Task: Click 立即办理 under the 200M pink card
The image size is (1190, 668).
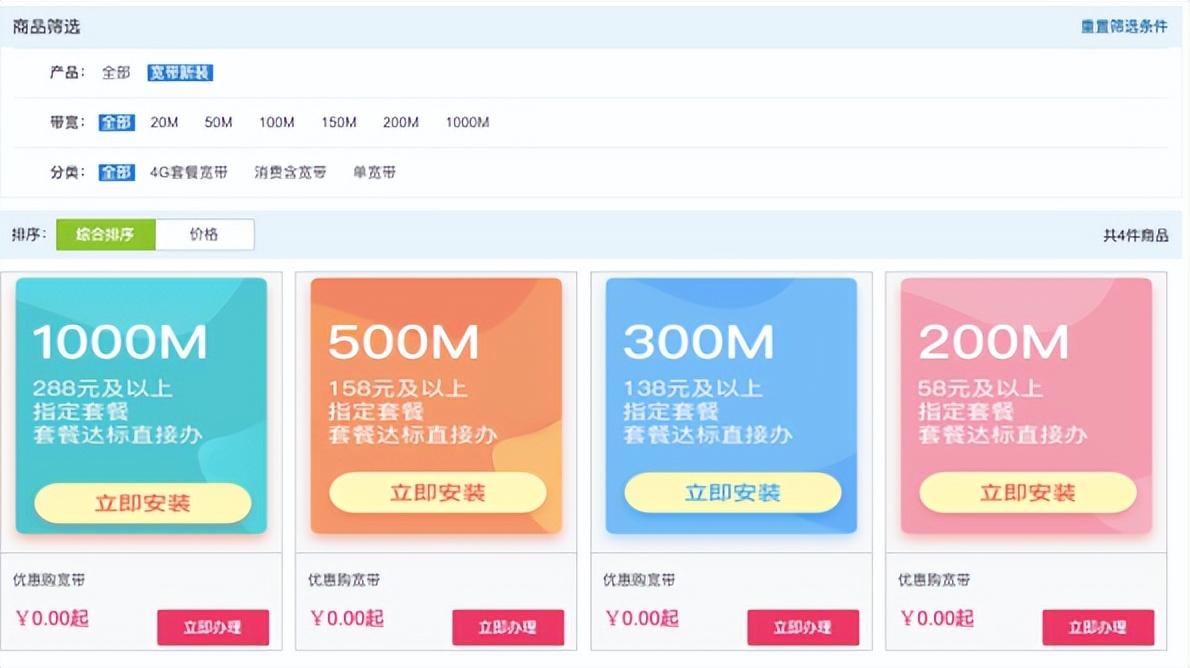Action: [x=1098, y=628]
